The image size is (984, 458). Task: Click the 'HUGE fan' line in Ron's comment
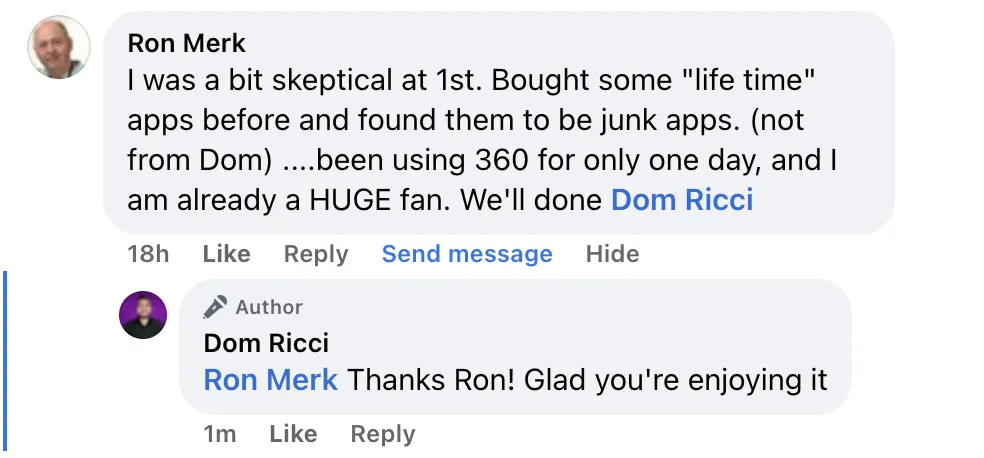(x=369, y=200)
